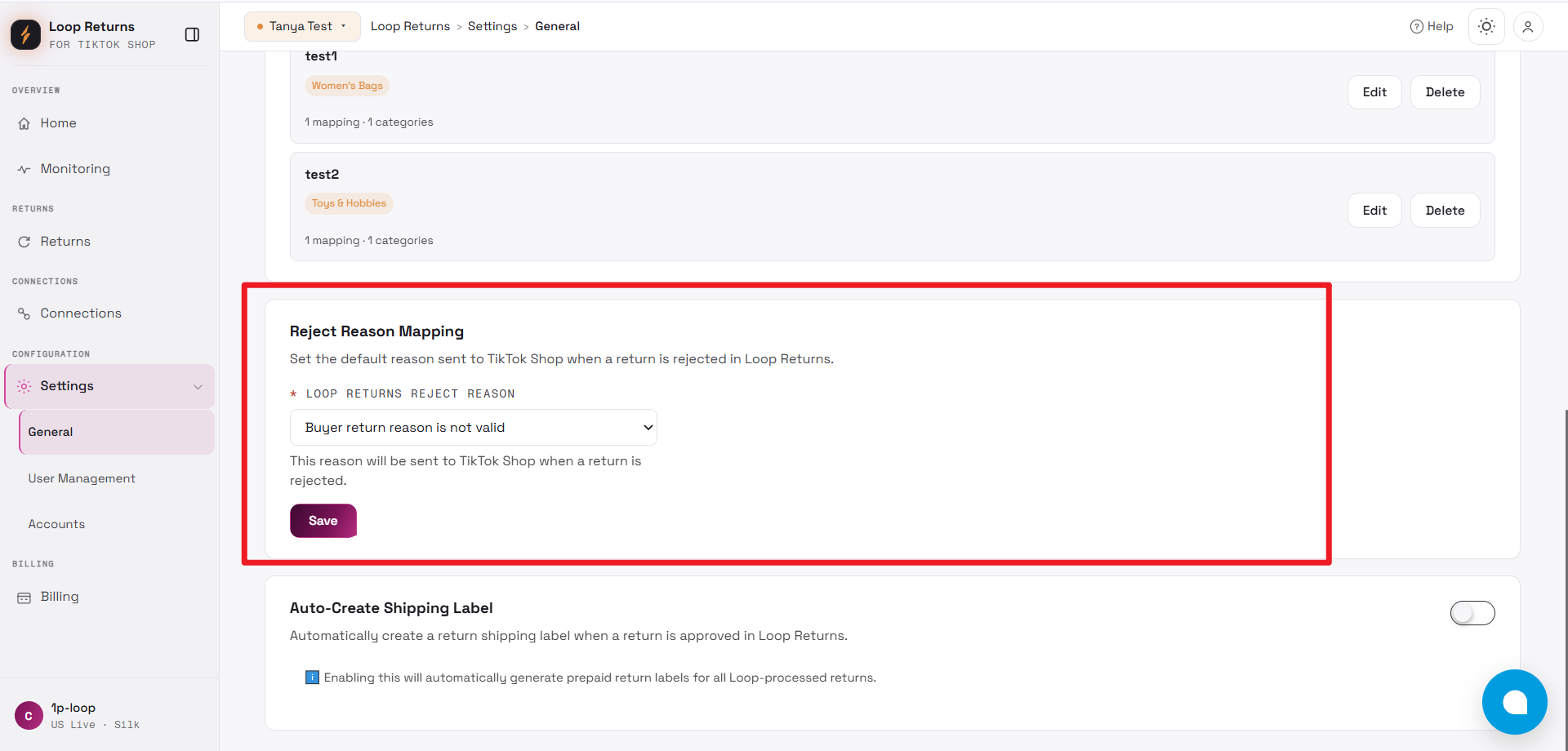The height and width of the screenshot is (751, 1568).
Task: Open the Loop Returns reject reason dropdown
Action: pyautogui.click(x=474, y=428)
